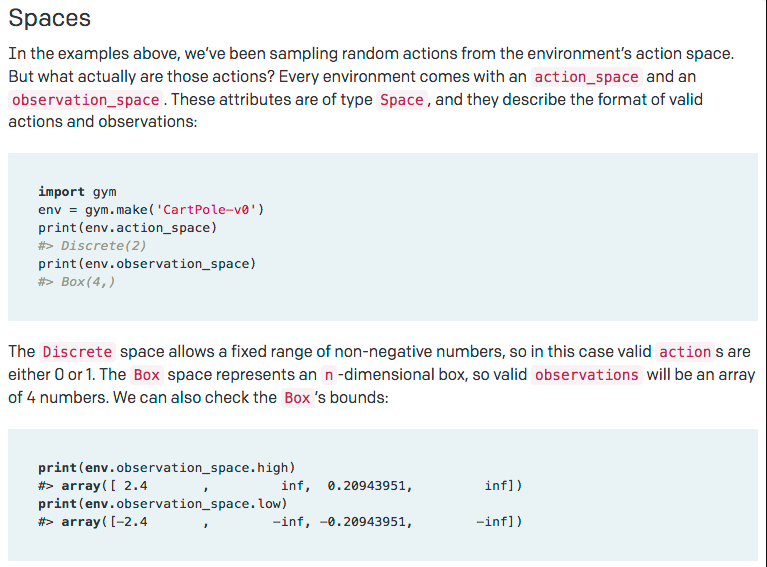
Task: Click the observation_space inline code in first paragraph
Action: click(x=86, y=100)
